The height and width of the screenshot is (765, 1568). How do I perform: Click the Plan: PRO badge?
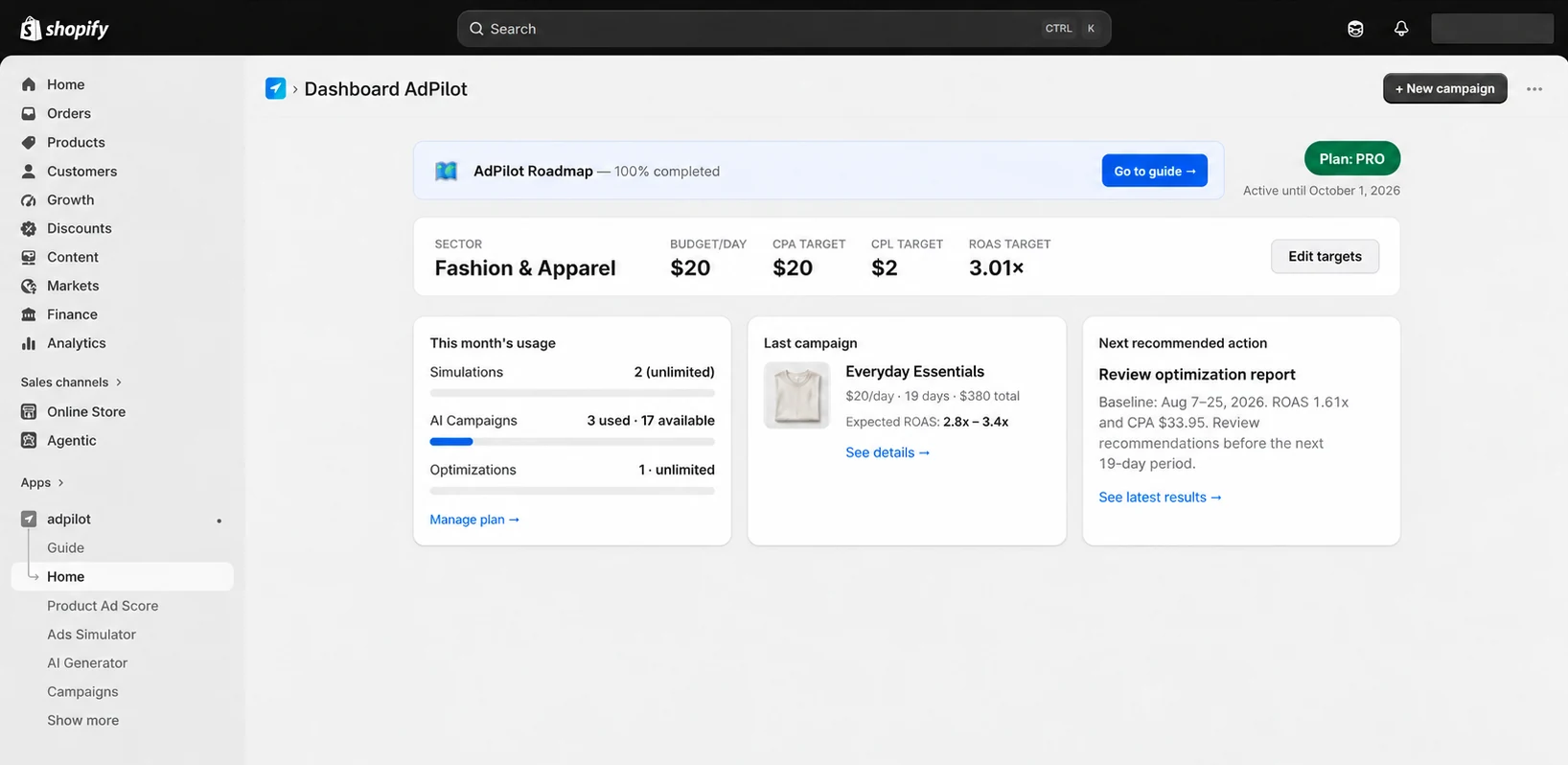coord(1352,158)
